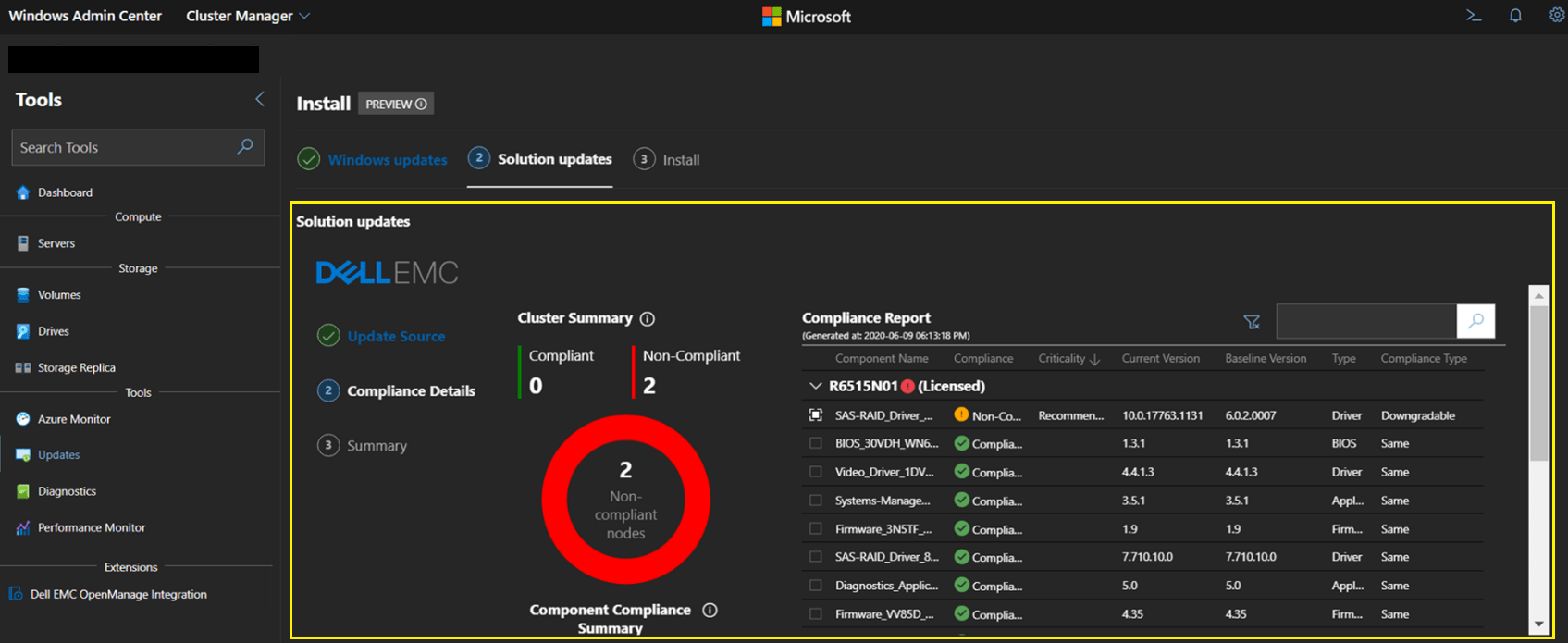Click the Drives icon
Screen dimensions: 1568x643
pyautogui.click(x=23, y=331)
